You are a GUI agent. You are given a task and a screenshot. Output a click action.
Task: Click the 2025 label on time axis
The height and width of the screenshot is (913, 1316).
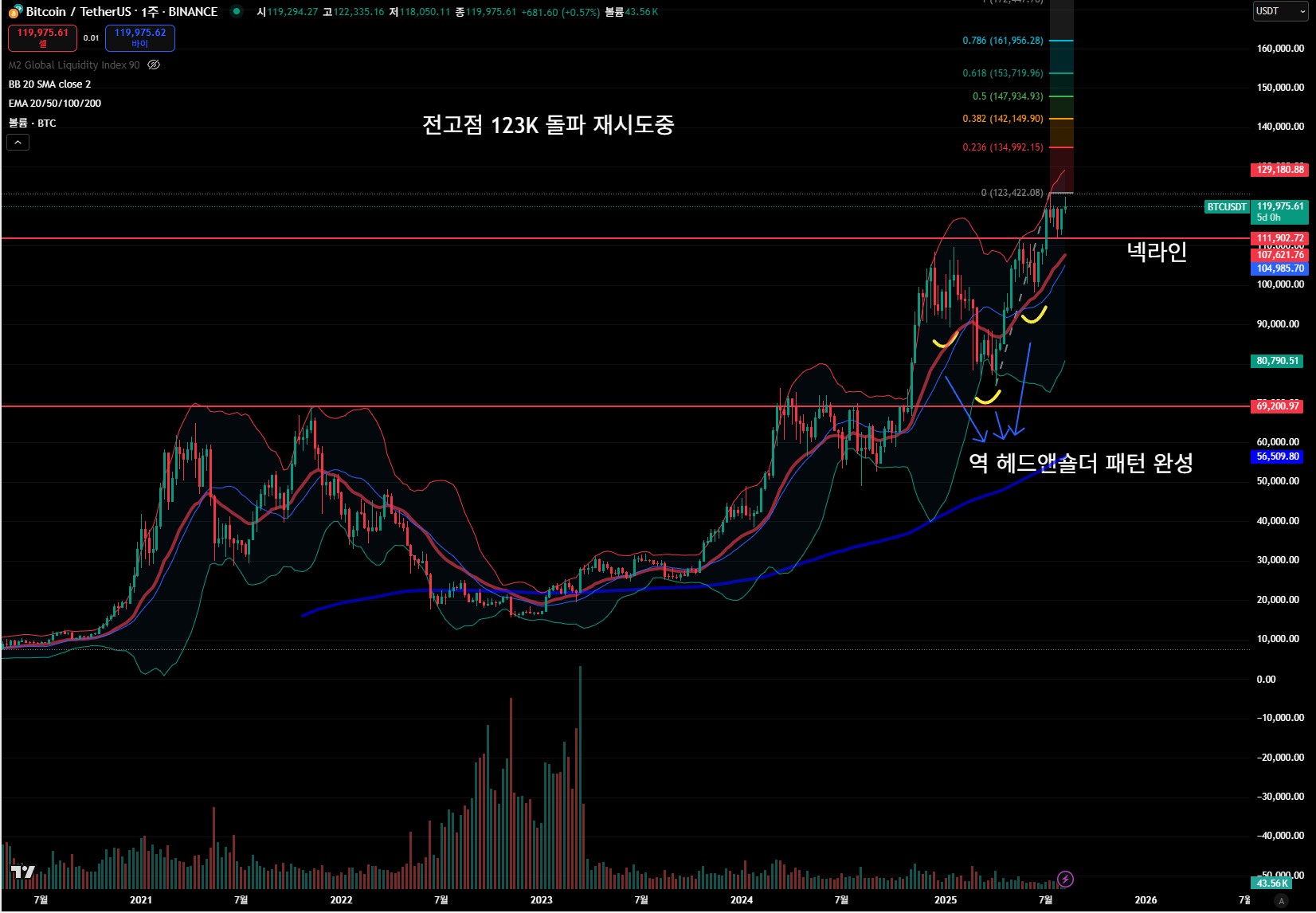click(x=946, y=900)
